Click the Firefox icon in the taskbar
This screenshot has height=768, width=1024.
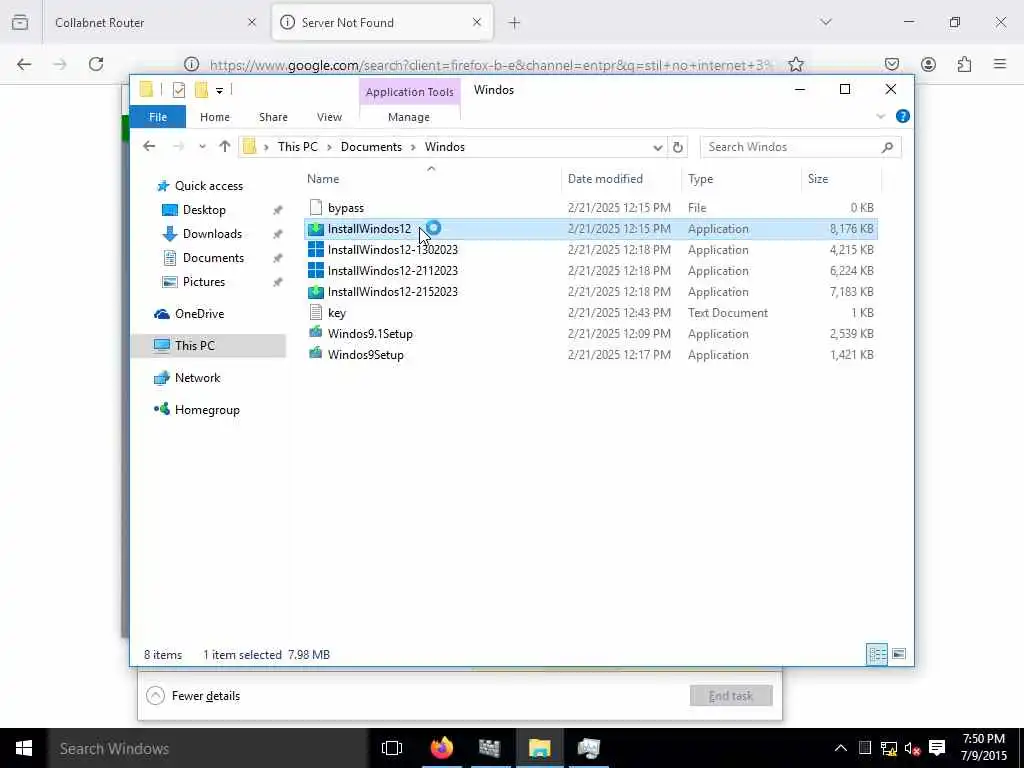coord(441,748)
